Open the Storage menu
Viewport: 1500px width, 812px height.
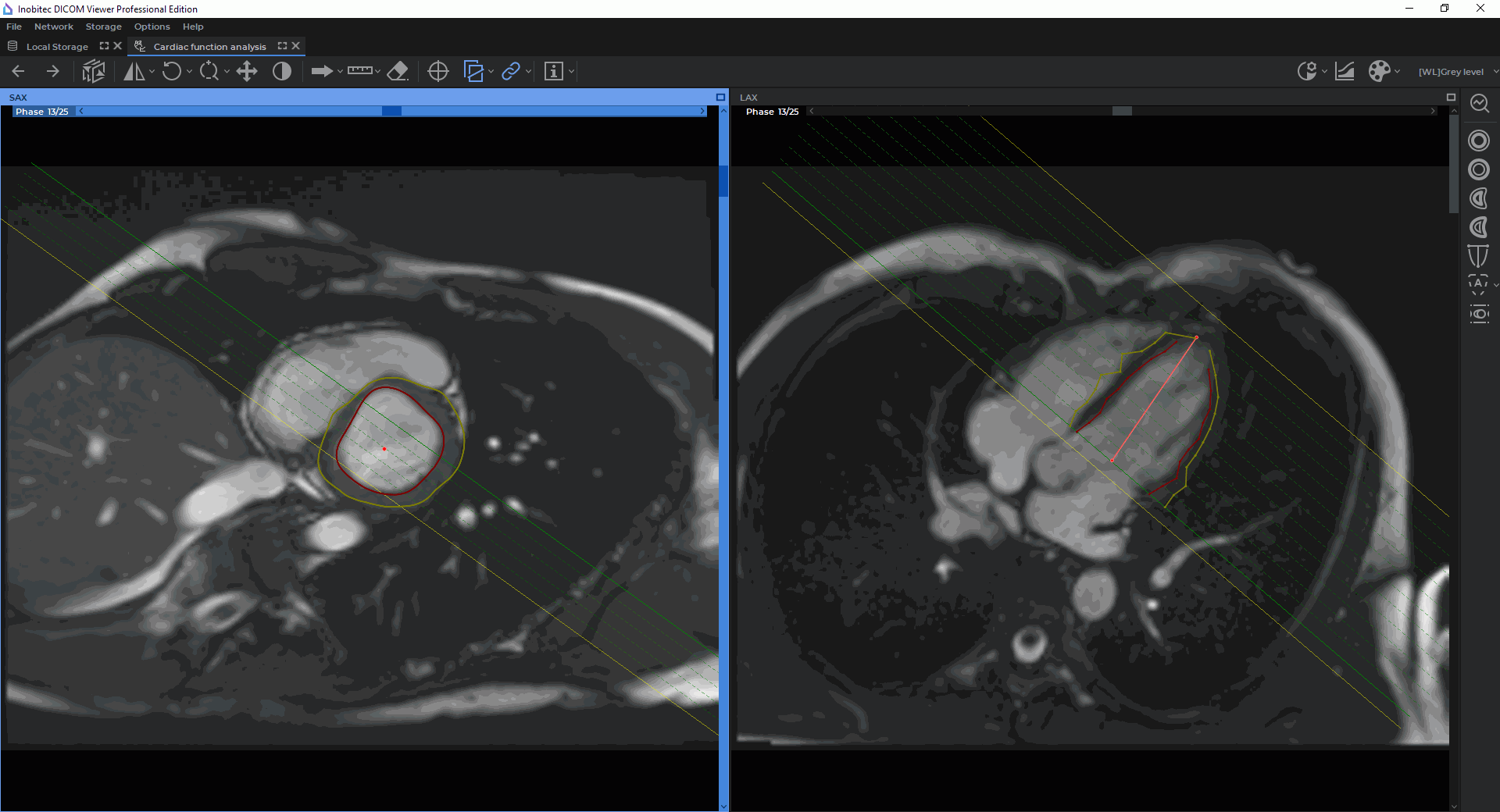pyautogui.click(x=103, y=27)
